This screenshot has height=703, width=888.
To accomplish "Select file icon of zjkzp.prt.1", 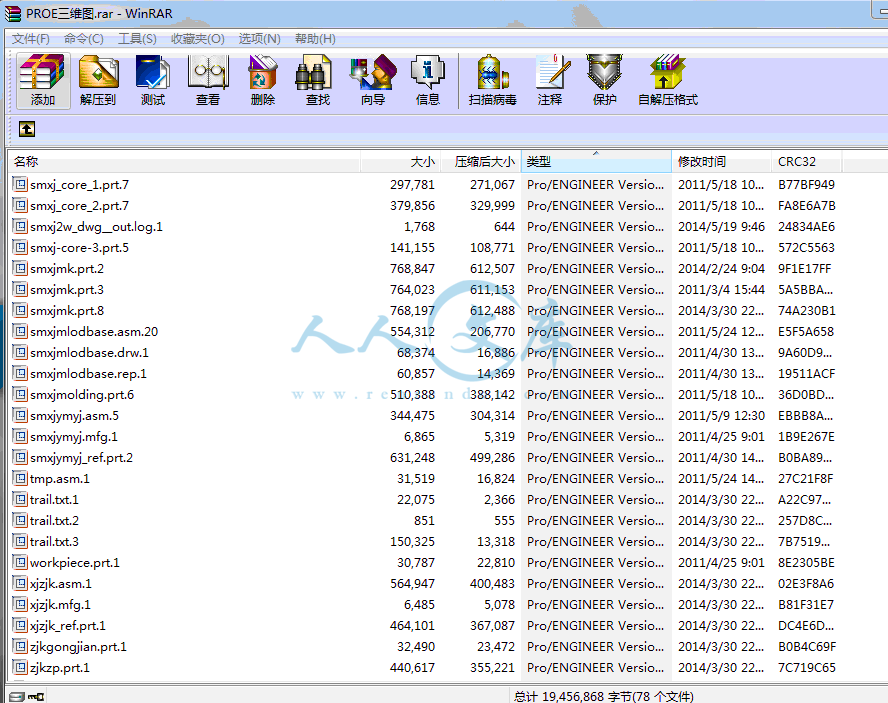I will [20, 667].
